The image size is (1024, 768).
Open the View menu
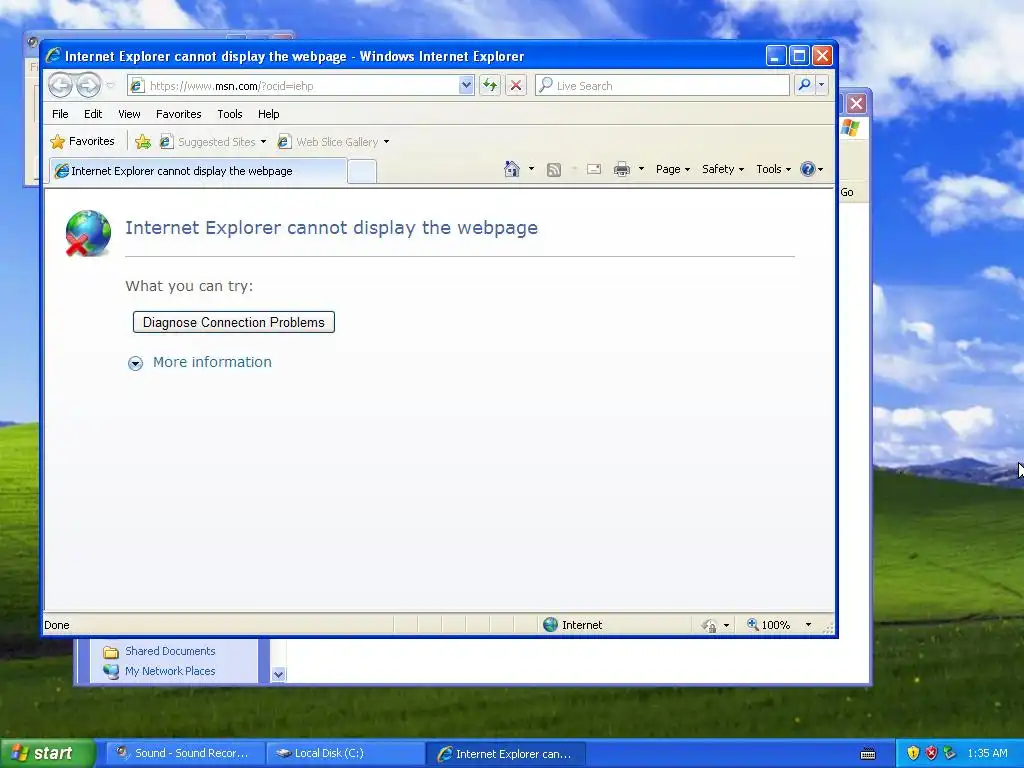coord(129,114)
